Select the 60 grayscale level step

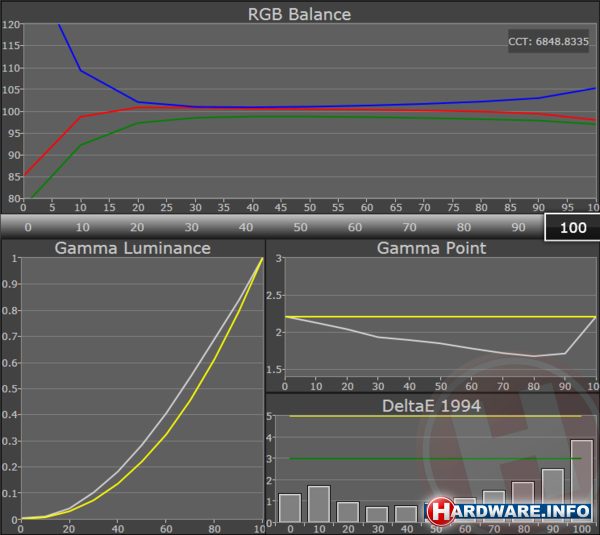click(x=355, y=227)
